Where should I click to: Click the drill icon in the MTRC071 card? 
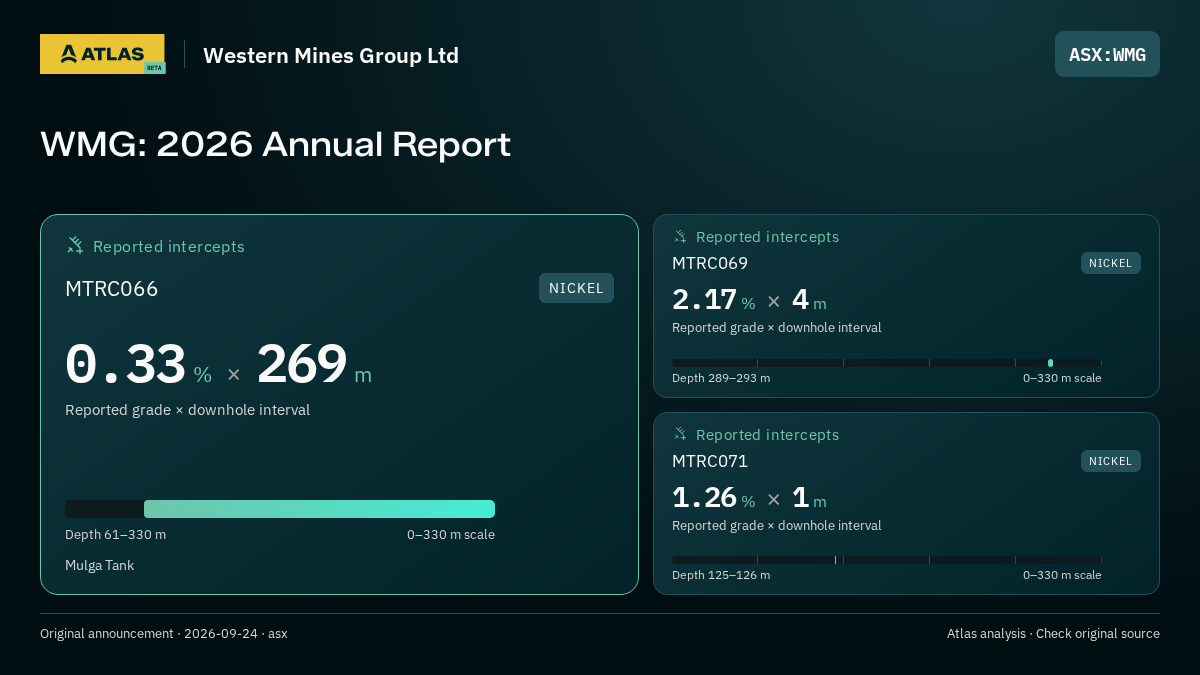tap(680, 434)
